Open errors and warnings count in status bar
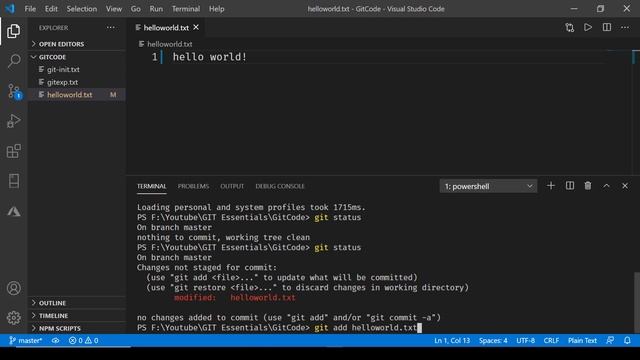The width and height of the screenshot is (640, 360). pyautogui.click(x=83, y=340)
